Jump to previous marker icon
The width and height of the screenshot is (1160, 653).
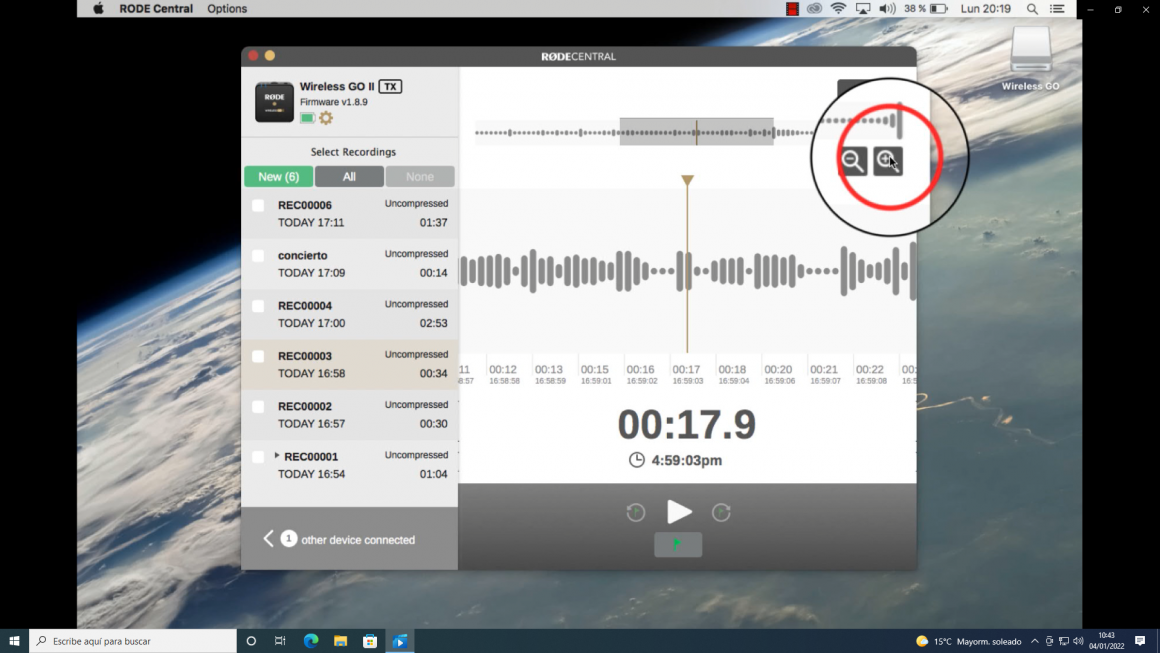tap(636, 512)
